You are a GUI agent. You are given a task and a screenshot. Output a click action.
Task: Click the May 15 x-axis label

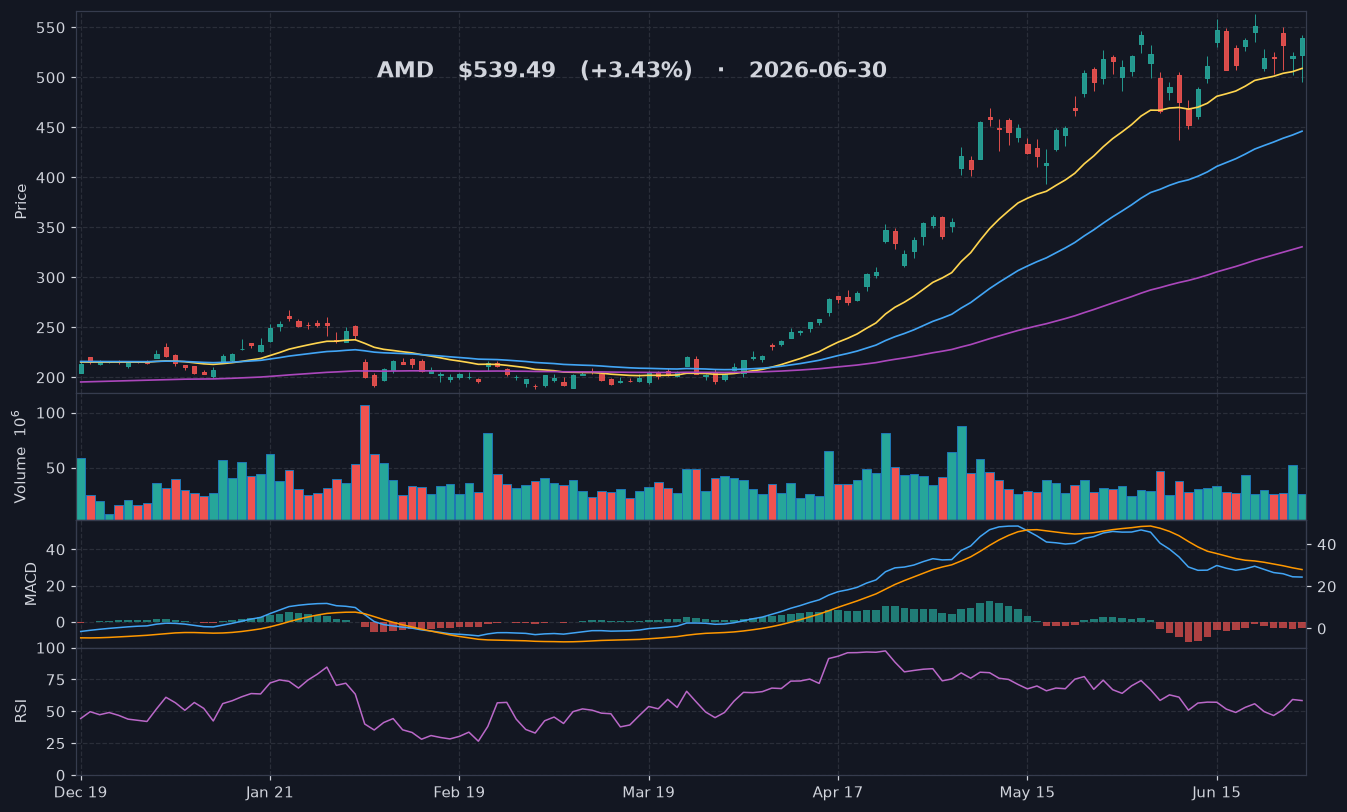click(1027, 792)
